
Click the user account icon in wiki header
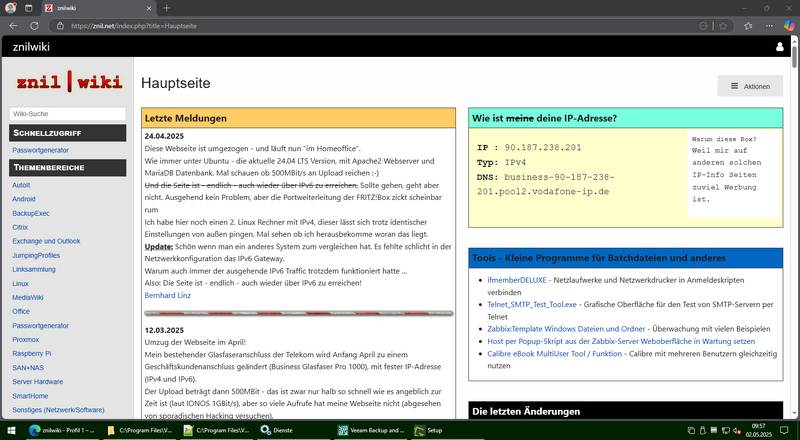pos(781,47)
